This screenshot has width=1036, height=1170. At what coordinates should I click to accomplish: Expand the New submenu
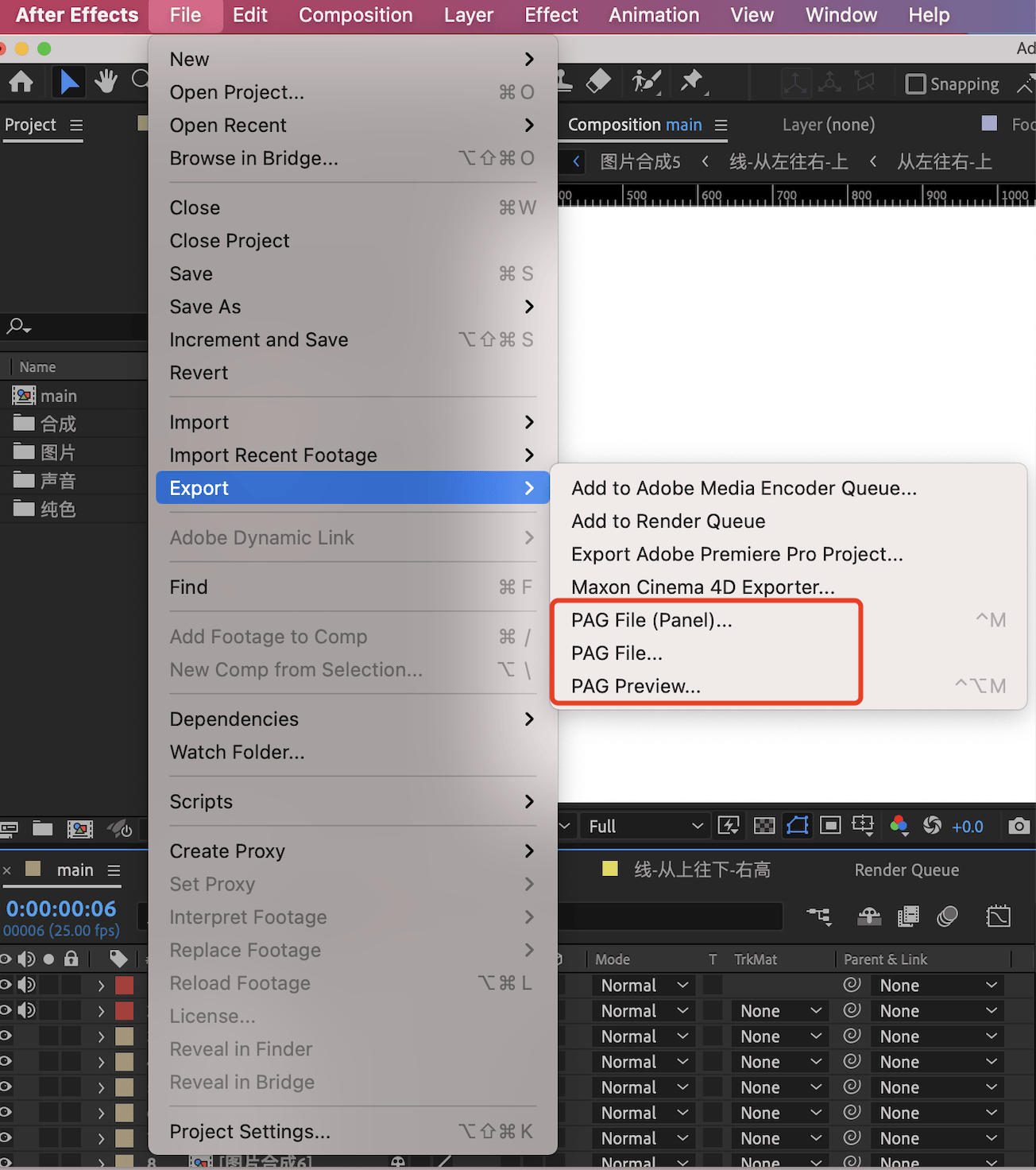point(352,60)
